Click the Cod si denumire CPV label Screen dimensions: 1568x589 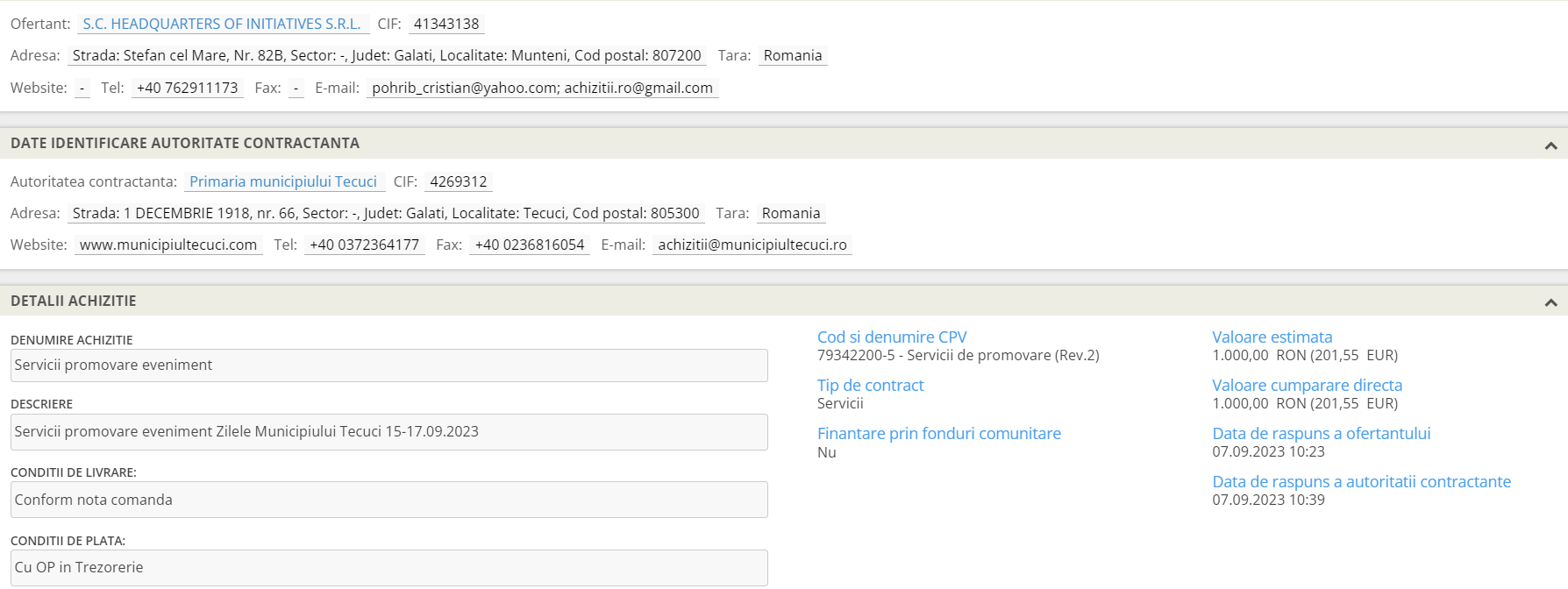point(891,337)
